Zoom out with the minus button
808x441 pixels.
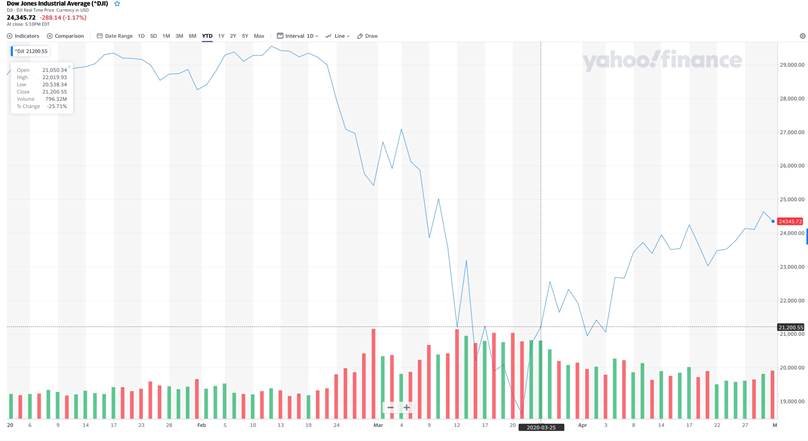click(x=391, y=408)
